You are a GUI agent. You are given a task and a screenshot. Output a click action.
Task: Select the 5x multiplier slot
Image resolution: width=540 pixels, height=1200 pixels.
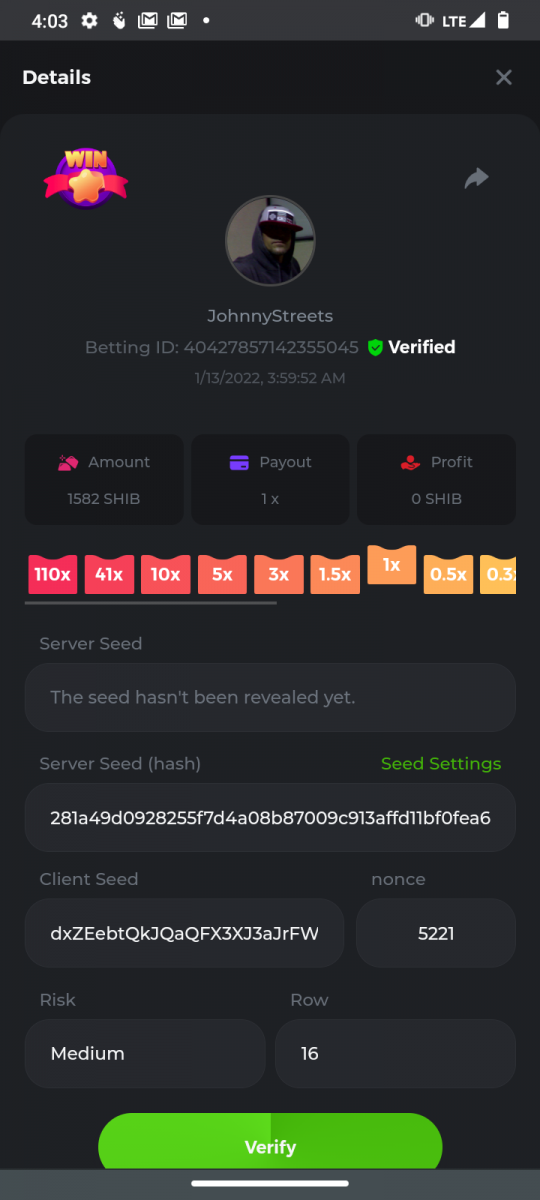[222, 575]
